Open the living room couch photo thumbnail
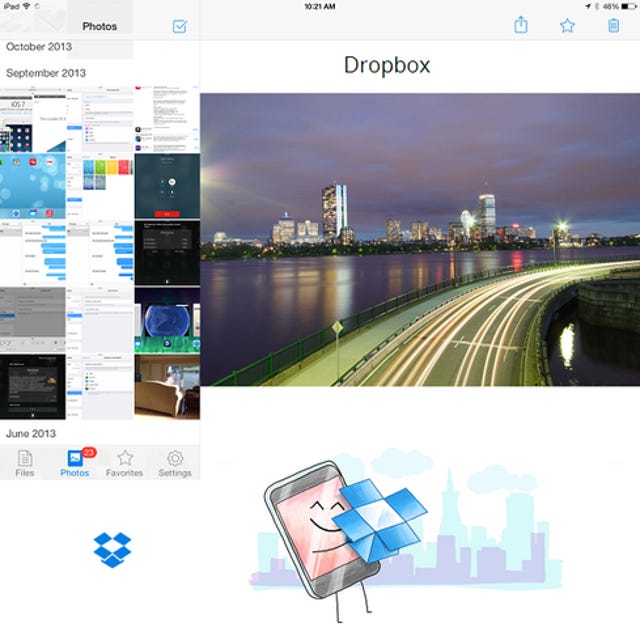This screenshot has height=640, width=640. (167, 387)
